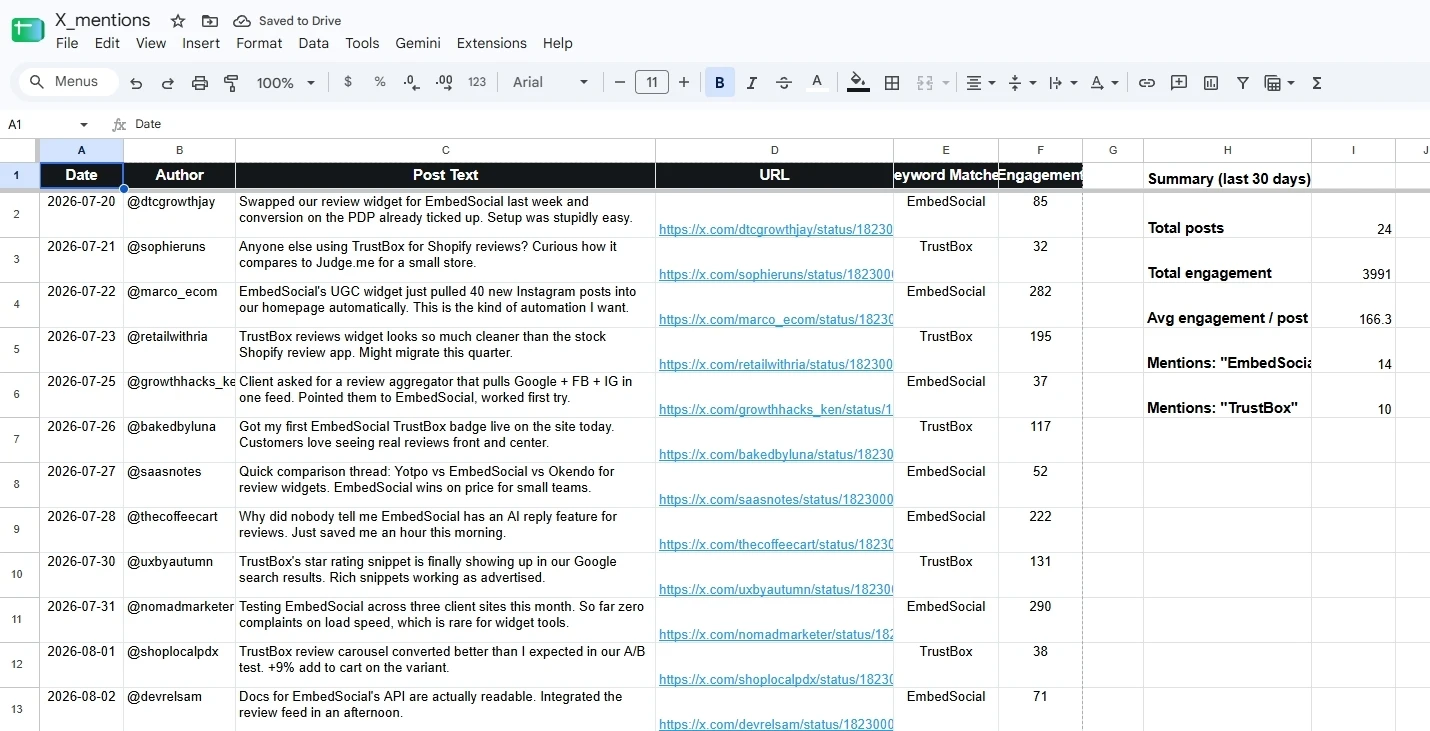Open the Arial font dropdown
The width and height of the screenshot is (1430, 731).
(551, 82)
